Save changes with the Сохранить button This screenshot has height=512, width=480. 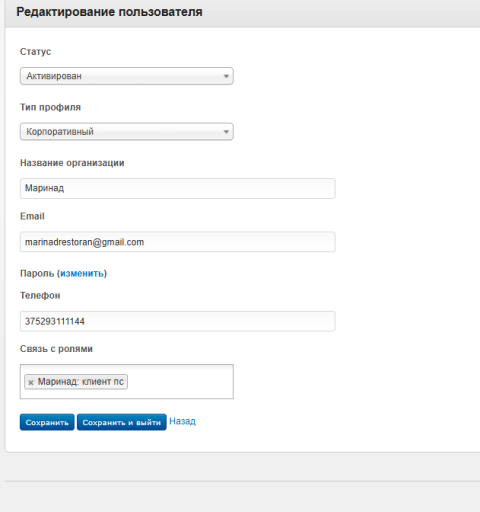tap(47, 422)
